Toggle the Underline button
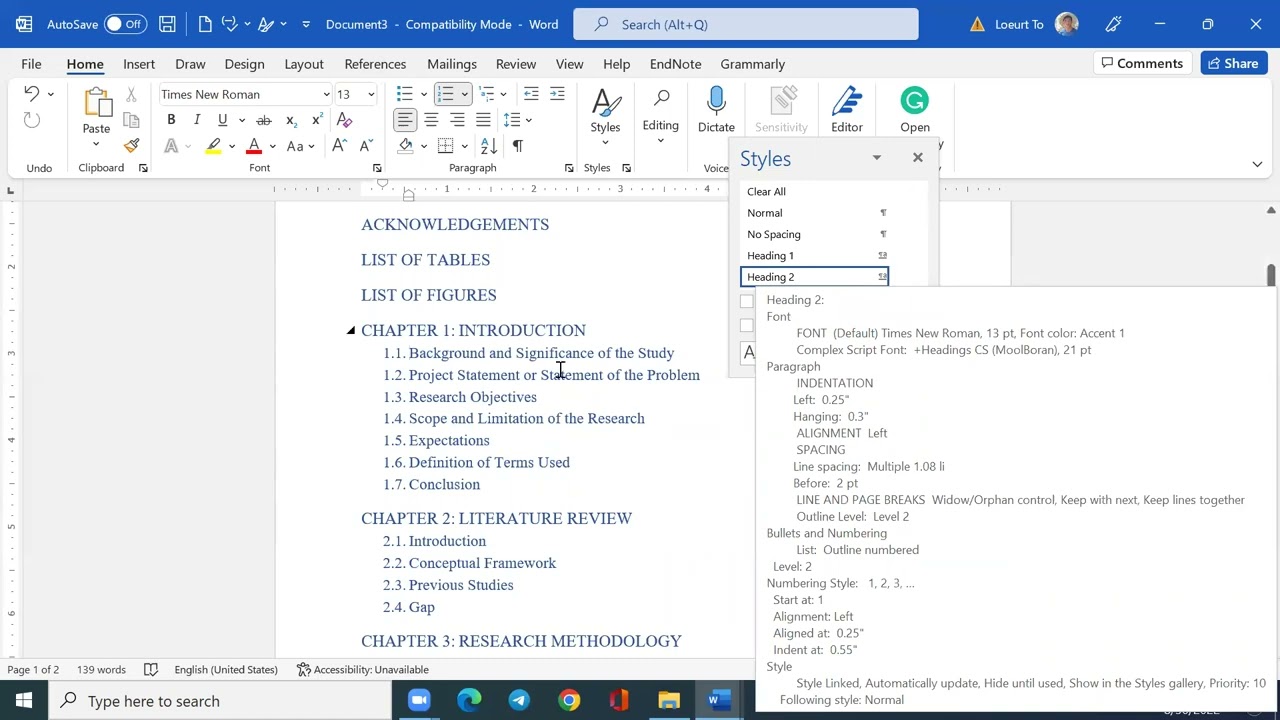 [x=222, y=120]
